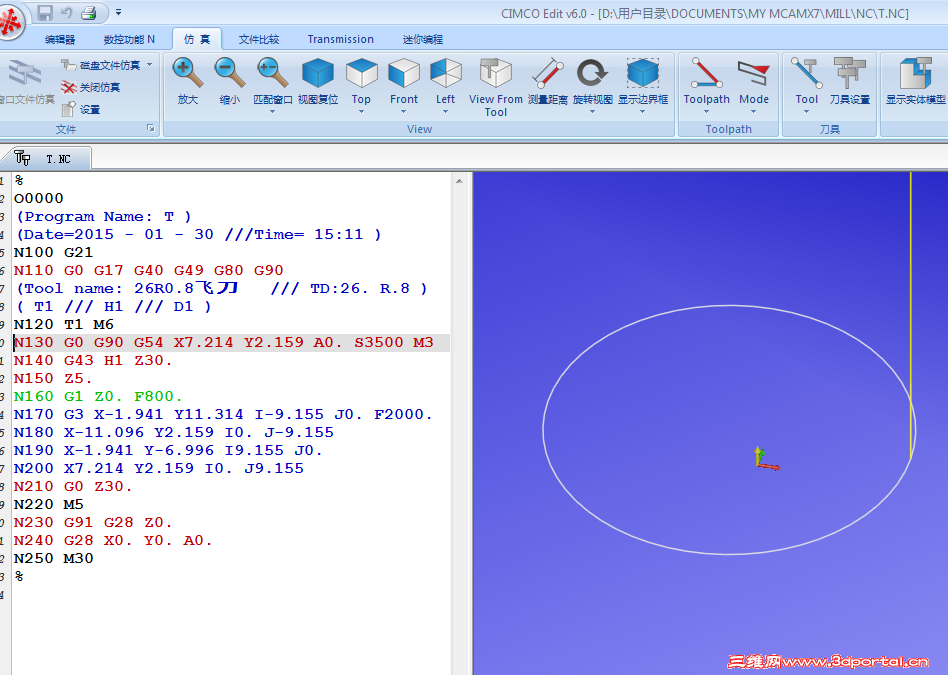948x675 pixels.
Task: Expand the Front view dropdown arrow
Action: pos(403,111)
